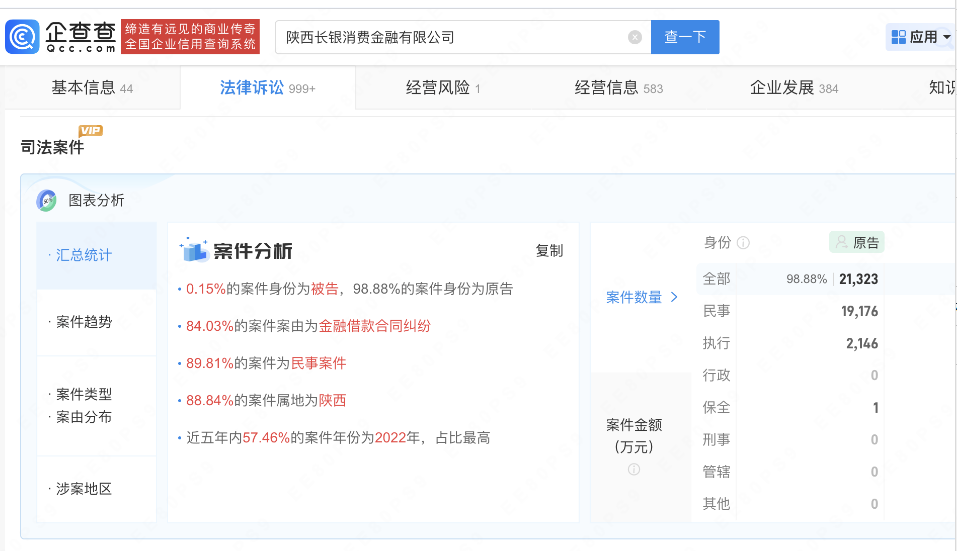The image size is (957, 551).
Task: Click the 全部 count 21,323
Action: point(859,279)
